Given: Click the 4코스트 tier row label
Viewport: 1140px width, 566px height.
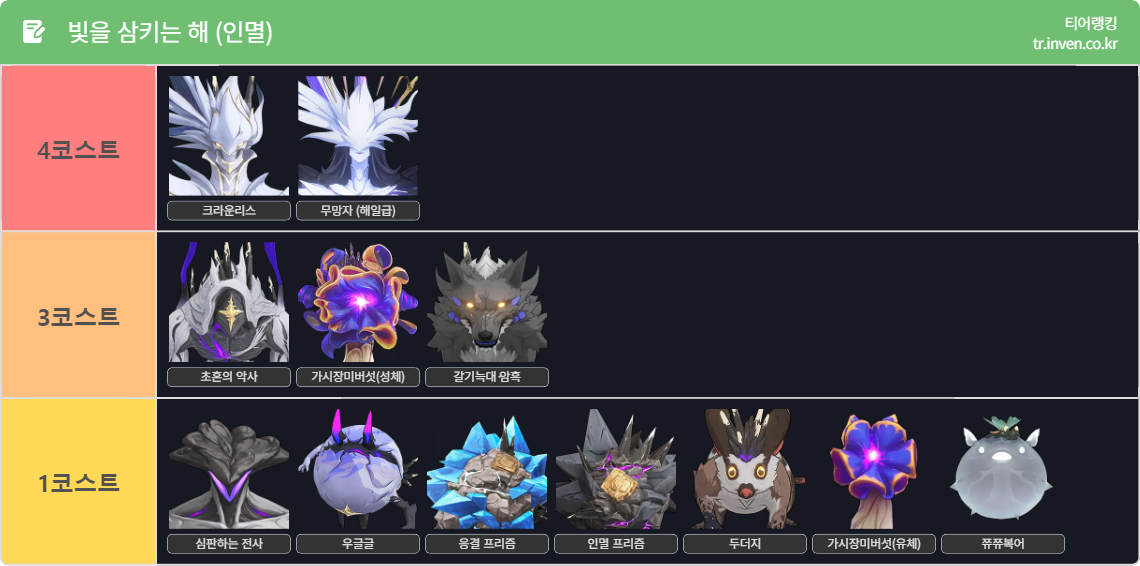Looking at the screenshot, I should point(79,148).
